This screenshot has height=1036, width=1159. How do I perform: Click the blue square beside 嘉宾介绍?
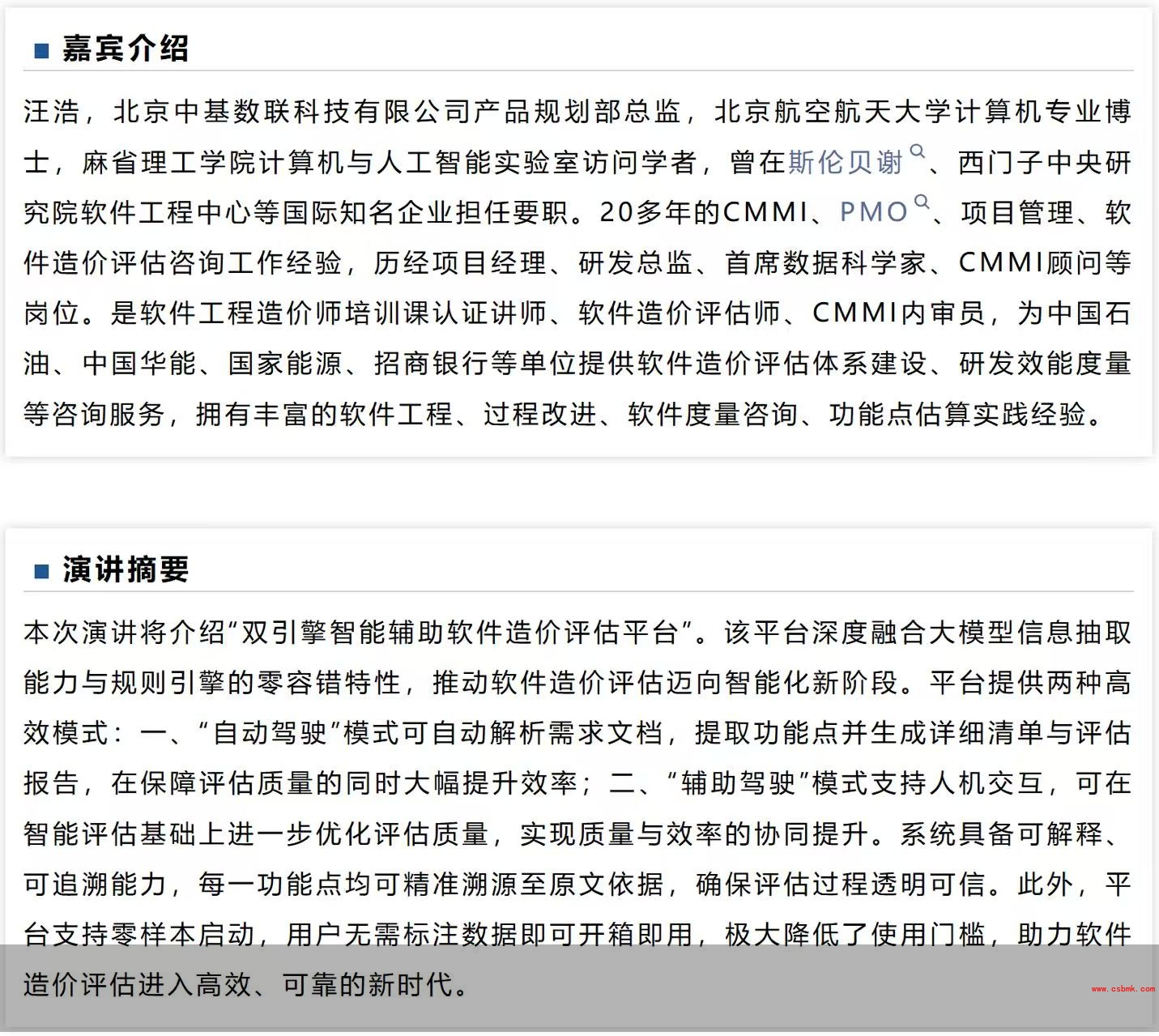41,51
